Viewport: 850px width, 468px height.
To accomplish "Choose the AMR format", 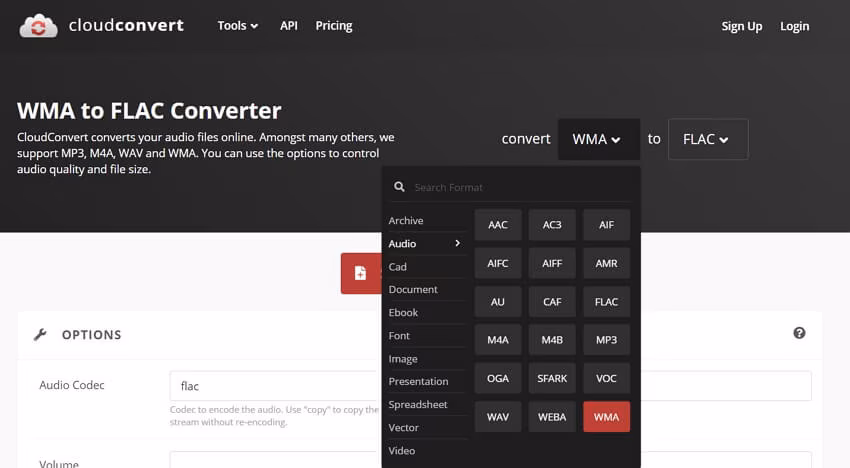I will click(607, 263).
